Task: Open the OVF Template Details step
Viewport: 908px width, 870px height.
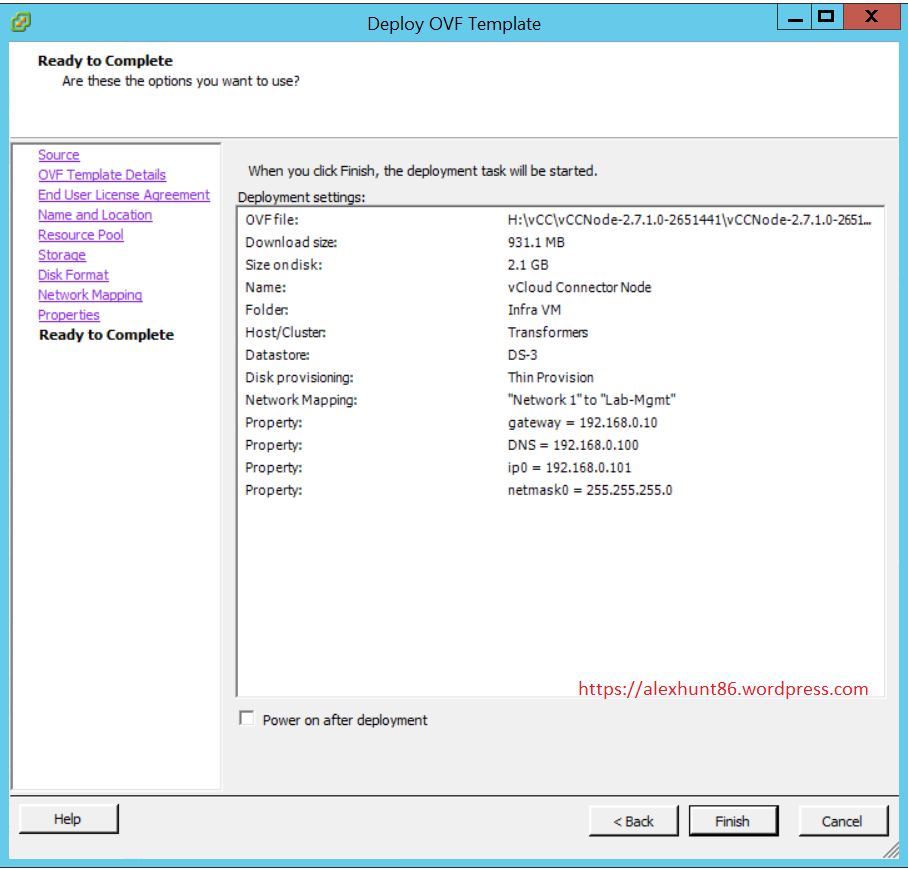Action: (x=102, y=175)
